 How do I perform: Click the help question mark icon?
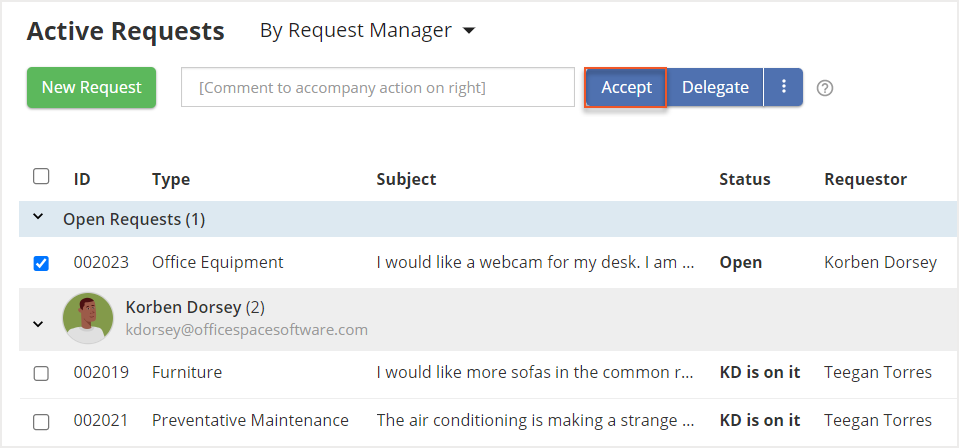(825, 88)
